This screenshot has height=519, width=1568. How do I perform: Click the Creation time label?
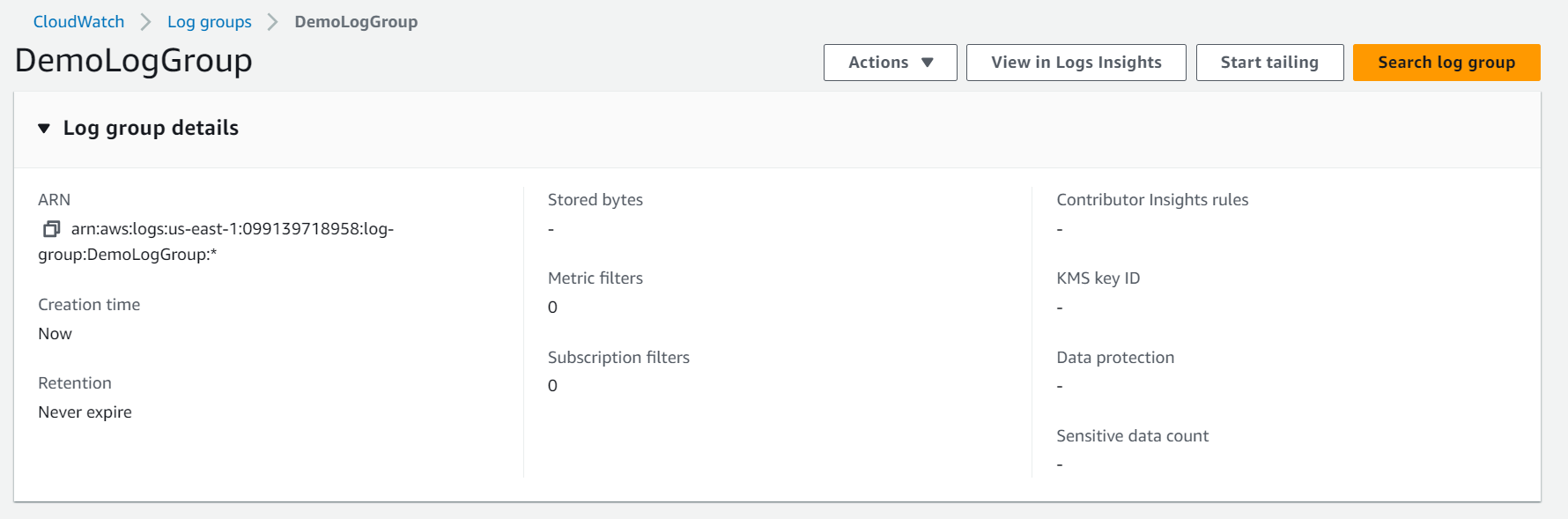tap(89, 305)
